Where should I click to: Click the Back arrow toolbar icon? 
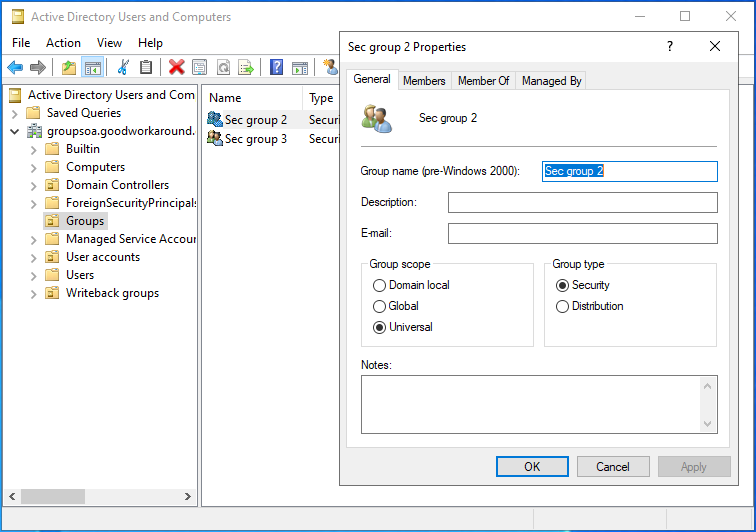pyautogui.click(x=15, y=67)
